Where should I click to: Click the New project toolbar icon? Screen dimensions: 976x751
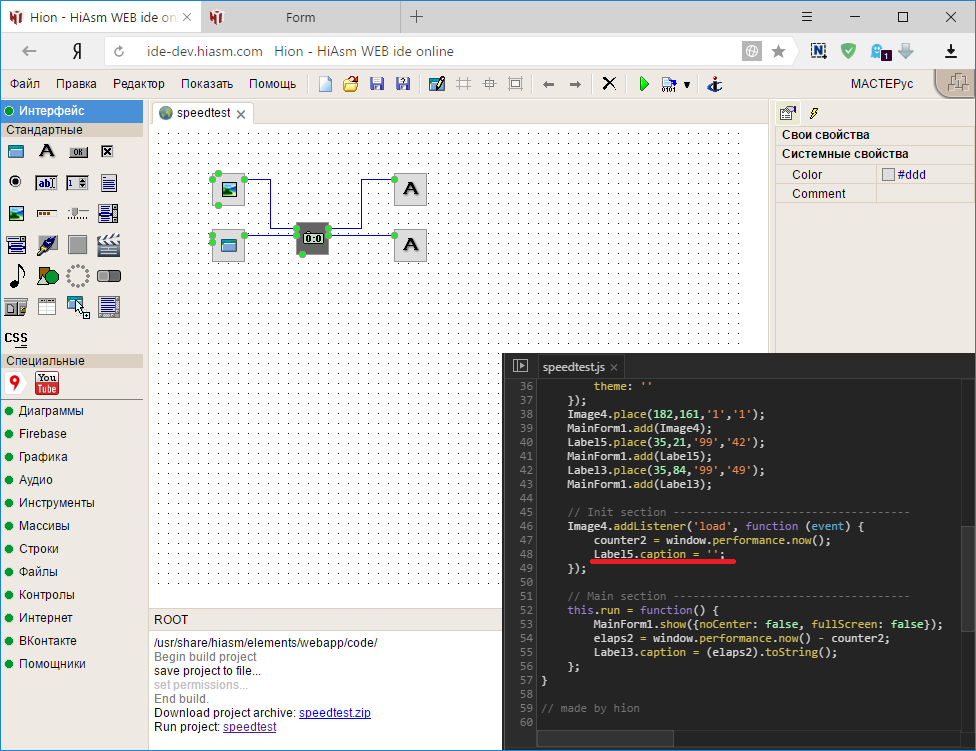[325, 84]
